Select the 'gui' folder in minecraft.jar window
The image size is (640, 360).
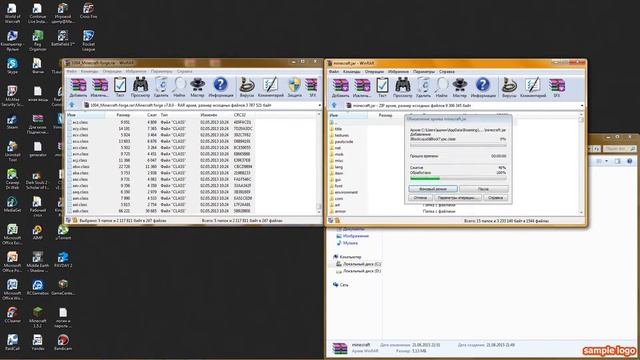coord(338,180)
